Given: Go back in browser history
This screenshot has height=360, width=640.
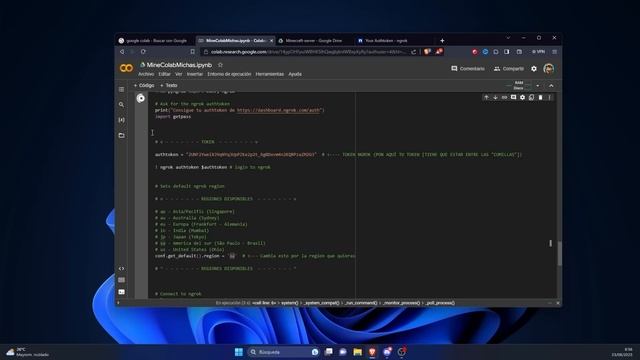Looking at the screenshot, I should tap(122, 52).
